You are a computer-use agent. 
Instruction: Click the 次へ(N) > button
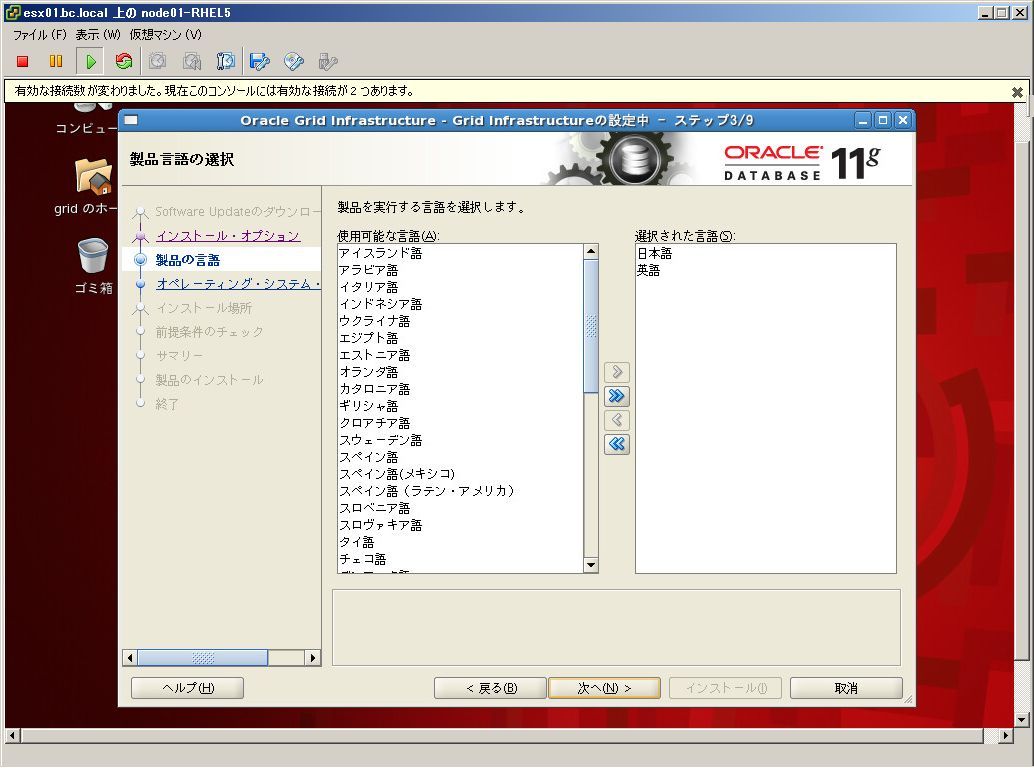pos(604,688)
